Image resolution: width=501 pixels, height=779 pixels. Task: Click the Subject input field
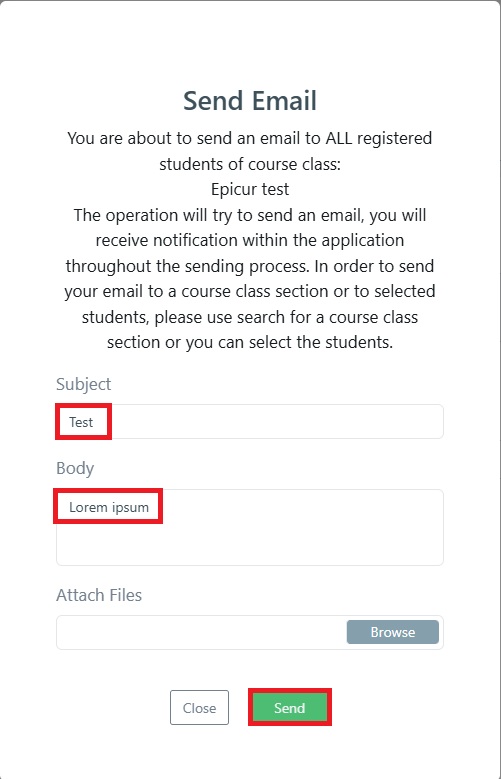point(250,421)
